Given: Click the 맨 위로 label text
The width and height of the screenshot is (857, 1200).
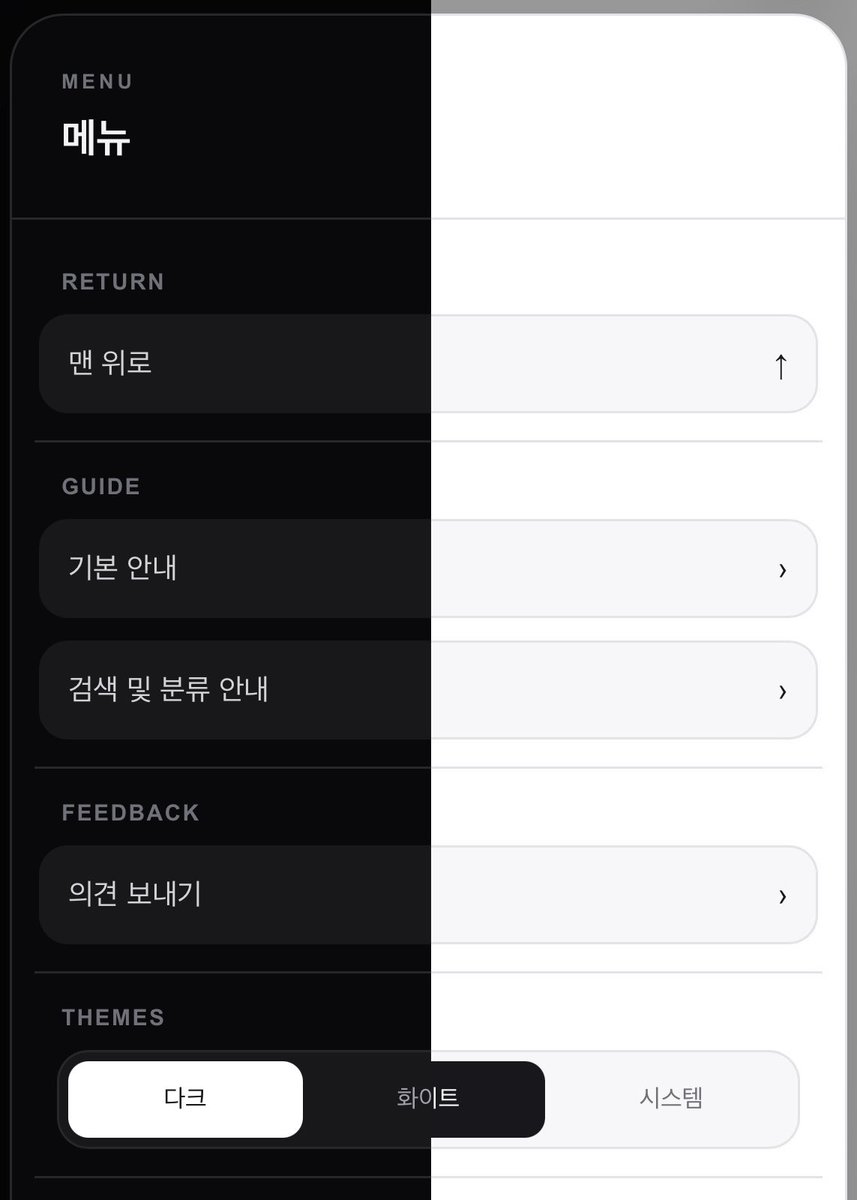Looking at the screenshot, I should pyautogui.click(x=110, y=362).
